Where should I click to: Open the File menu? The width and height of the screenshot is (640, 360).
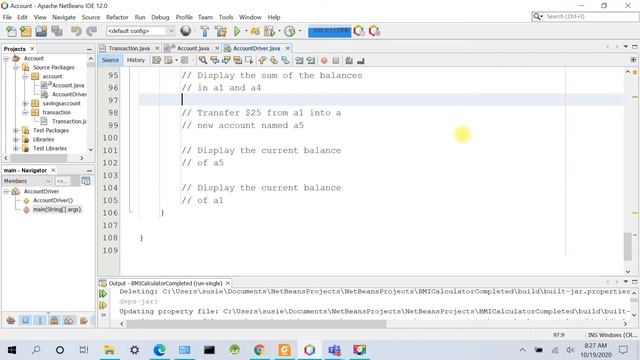tap(7, 17)
